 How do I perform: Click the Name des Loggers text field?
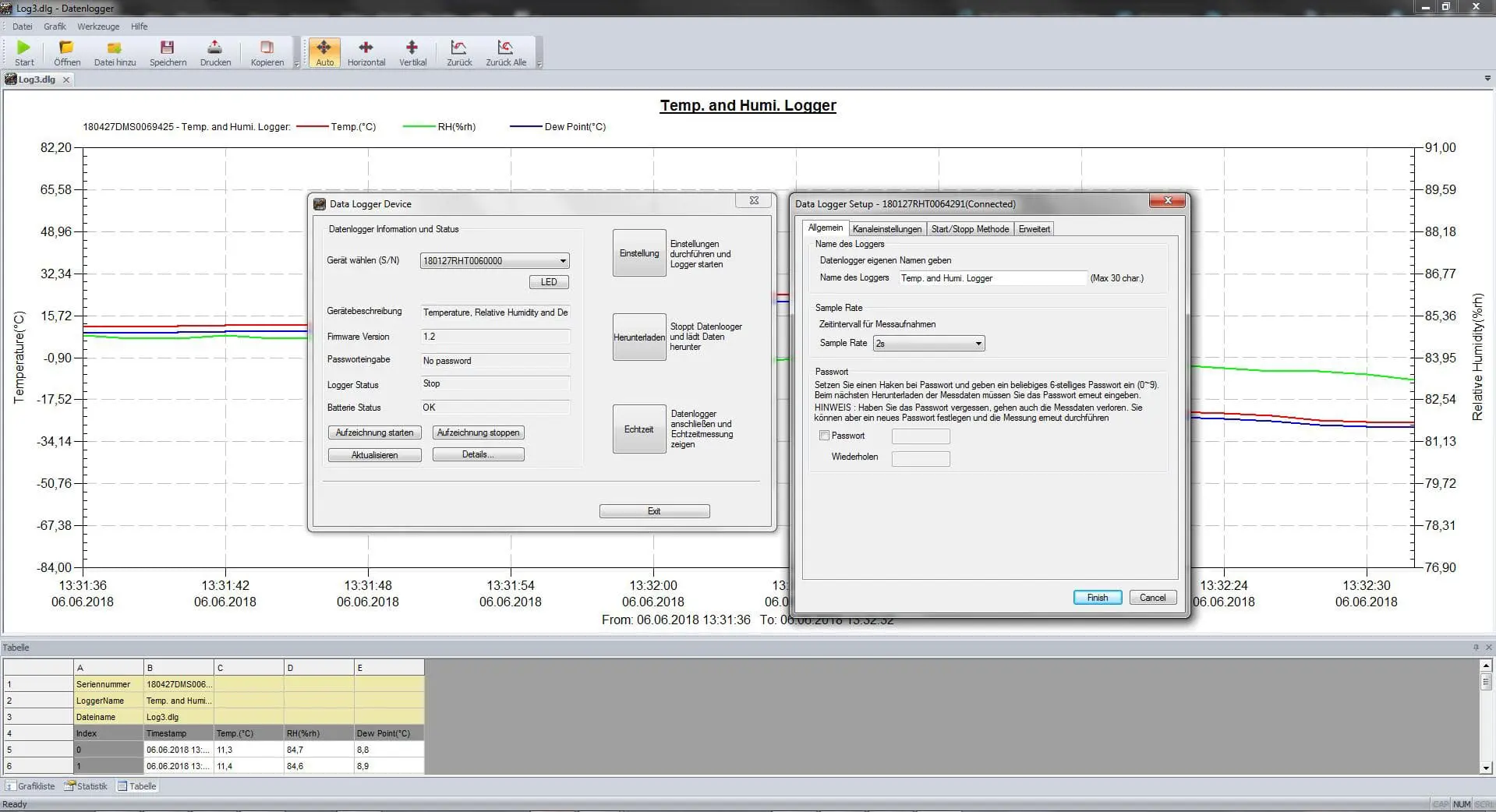[992, 278]
